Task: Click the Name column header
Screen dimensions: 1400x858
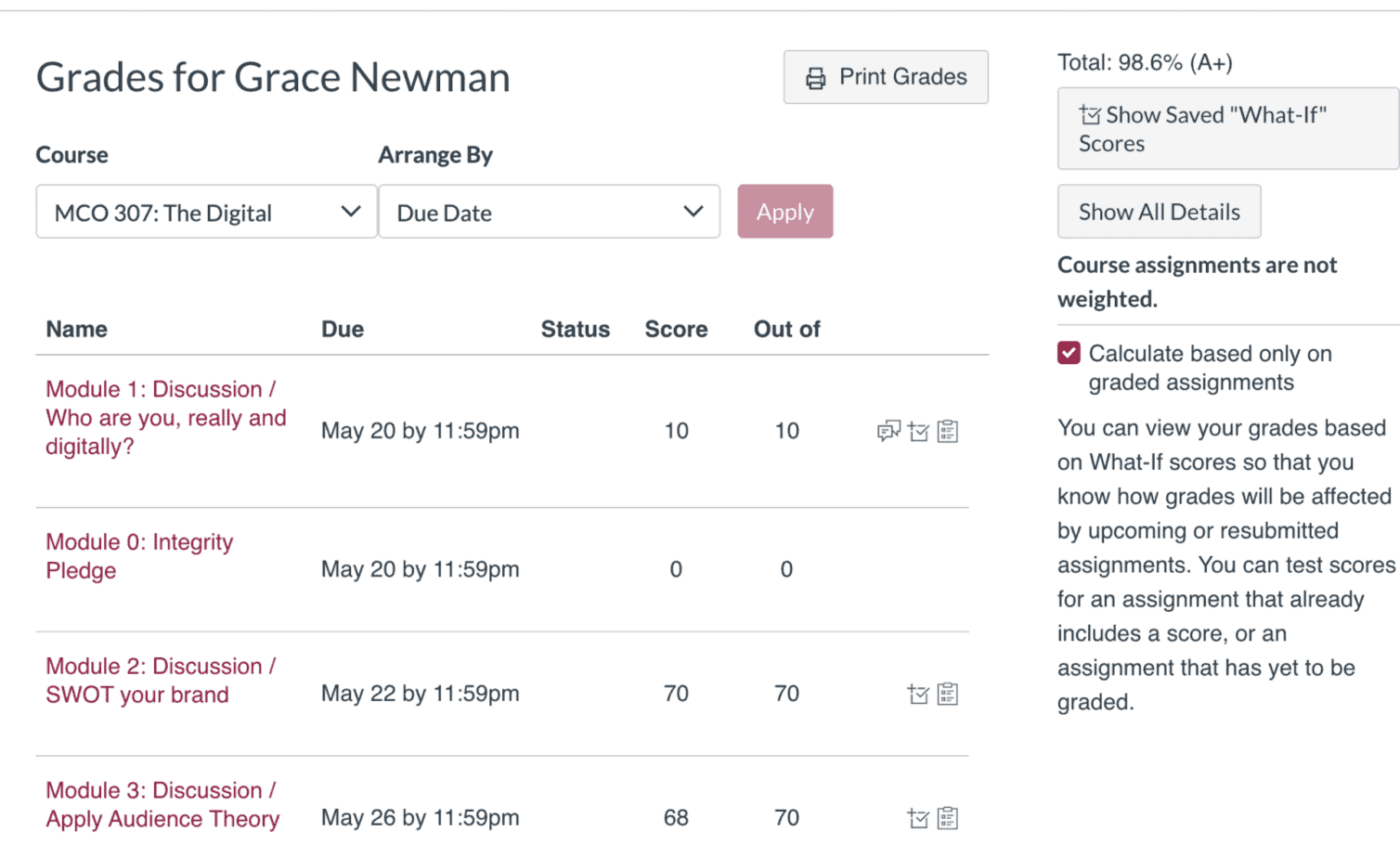Action: [76, 329]
